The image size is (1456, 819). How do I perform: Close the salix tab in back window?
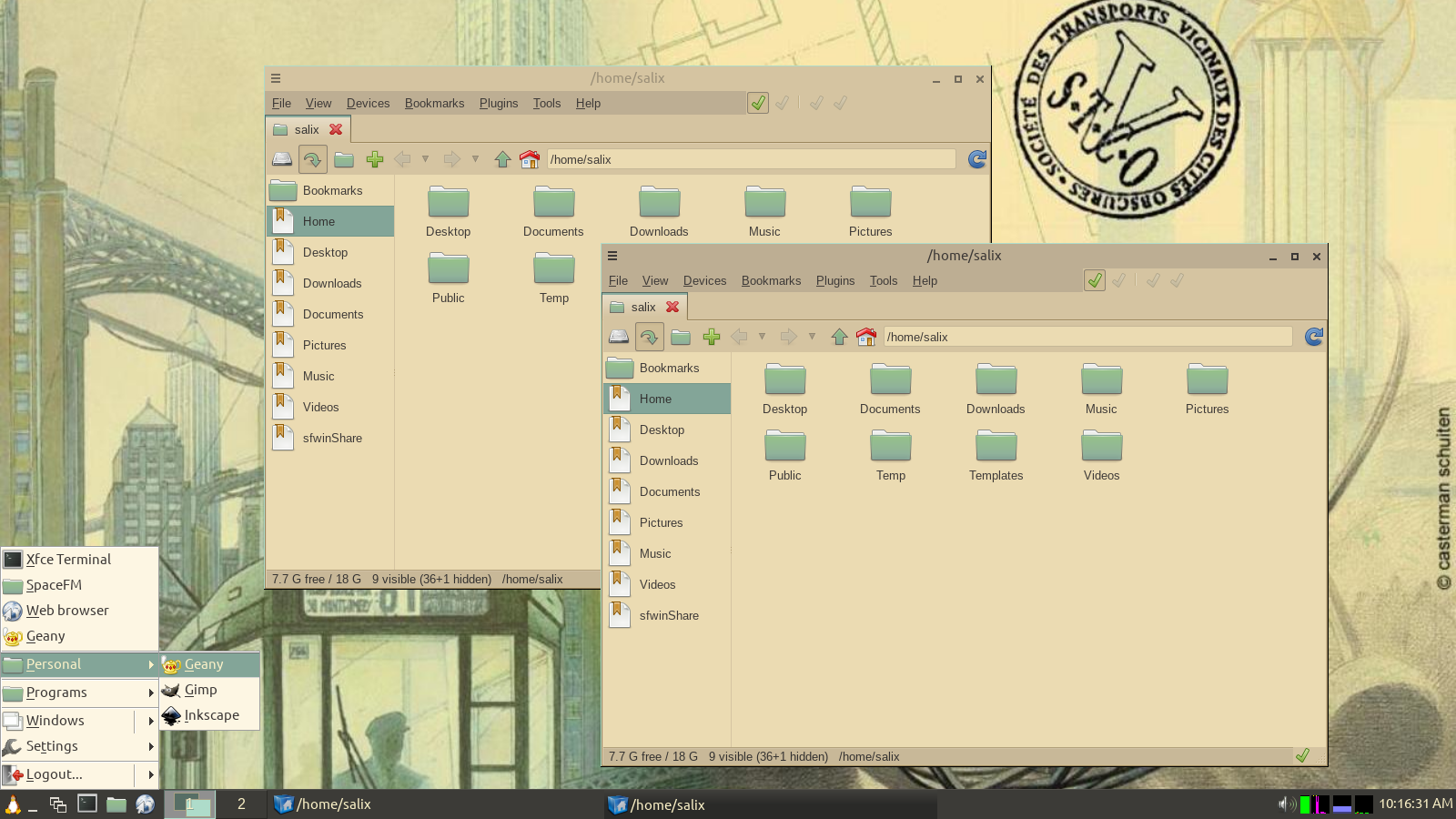(x=336, y=129)
